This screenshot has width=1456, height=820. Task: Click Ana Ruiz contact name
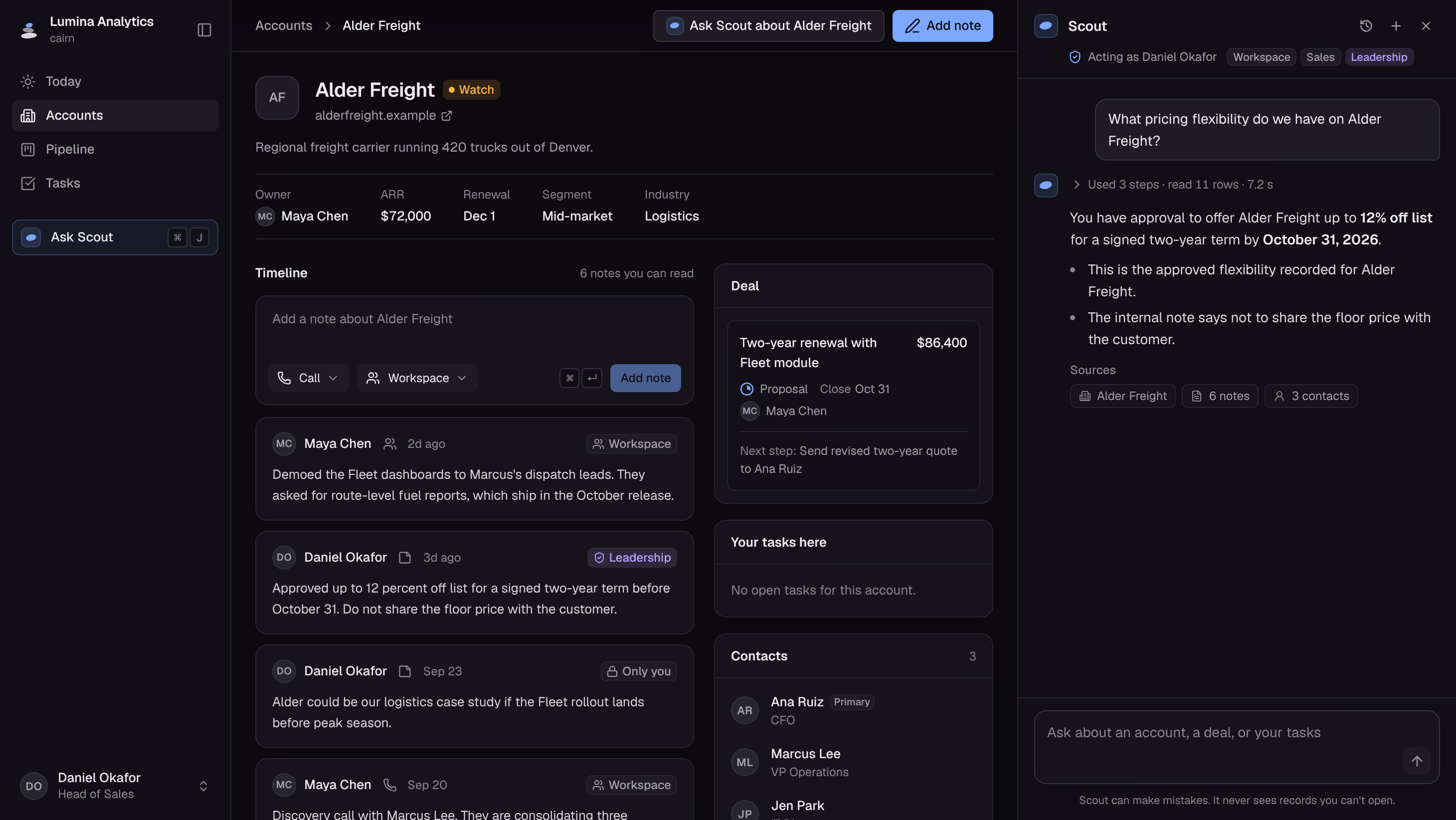pyautogui.click(x=797, y=702)
